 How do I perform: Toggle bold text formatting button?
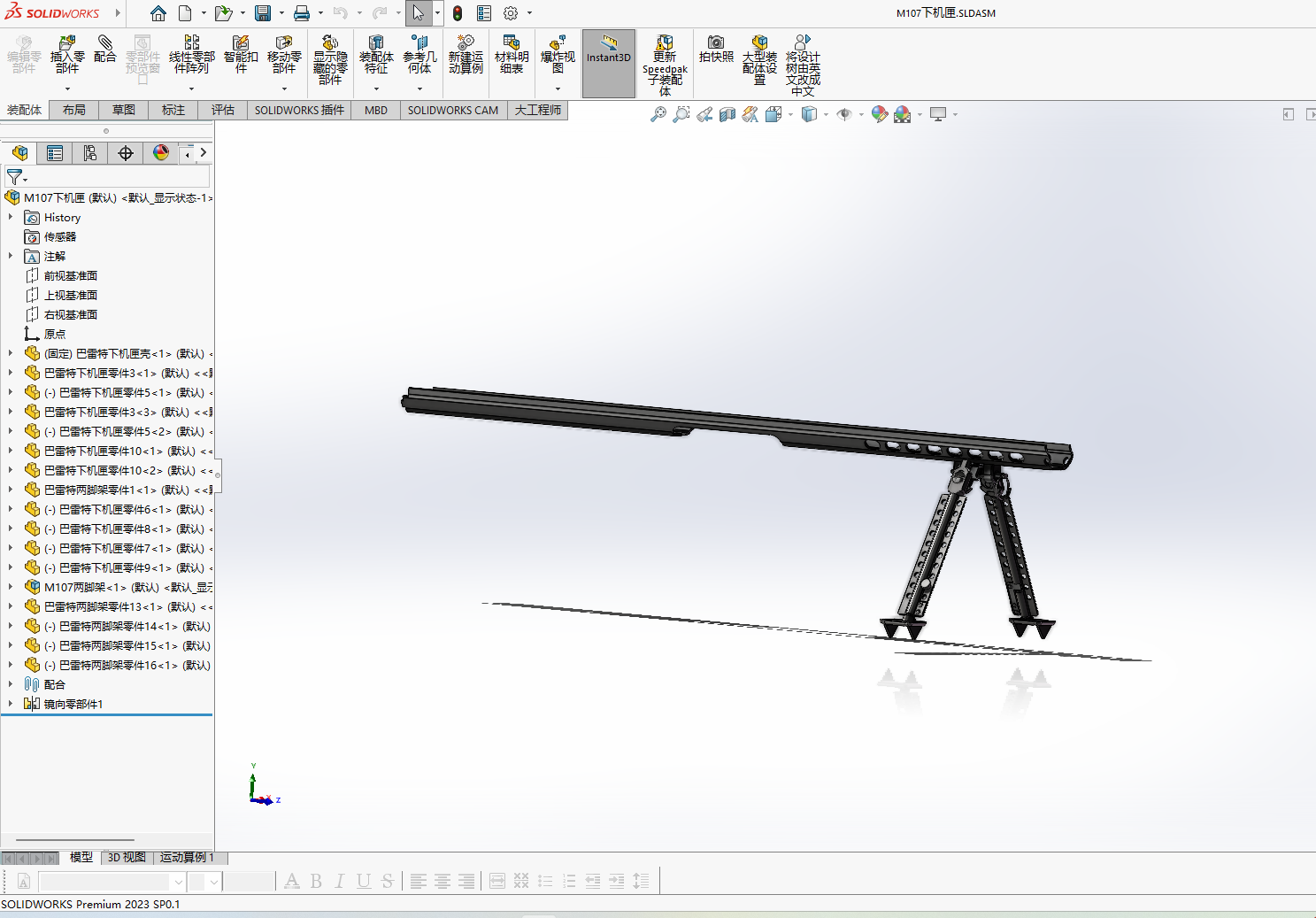tap(316, 881)
